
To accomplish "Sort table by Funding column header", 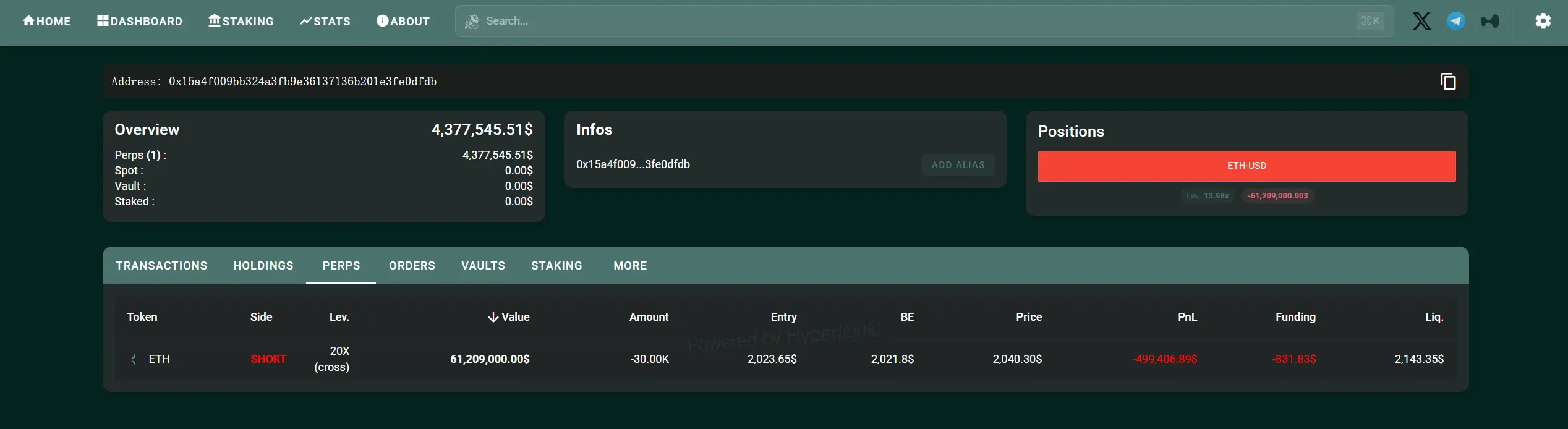I will (x=1295, y=317).
